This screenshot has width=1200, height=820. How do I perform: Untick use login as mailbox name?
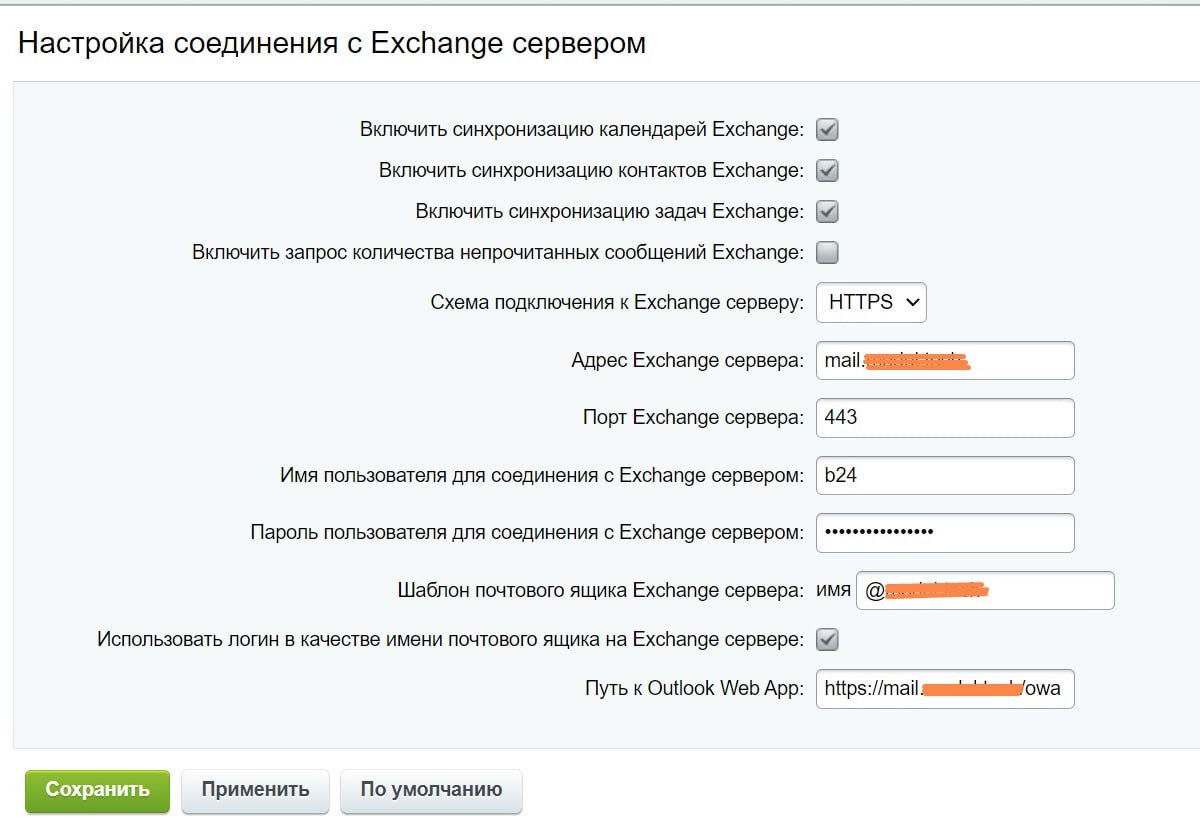(x=827, y=639)
